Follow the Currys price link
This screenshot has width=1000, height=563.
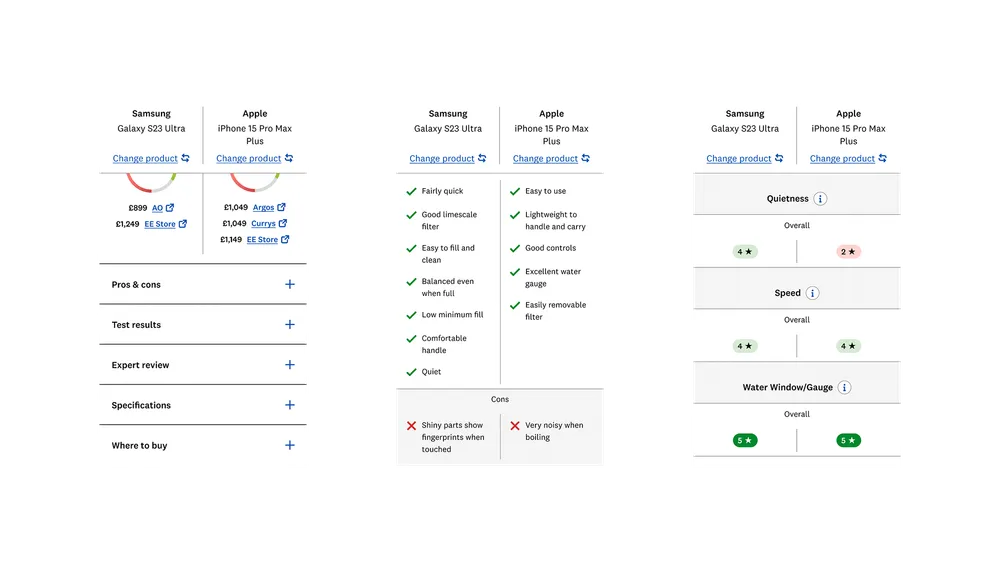pos(263,224)
